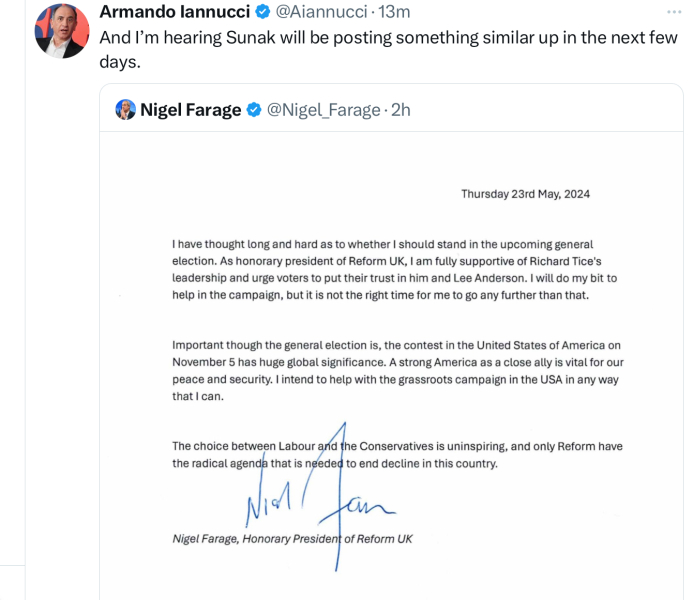Click Nigel Farage's small avatar
This screenshot has width=693, height=600.
click(x=125, y=110)
